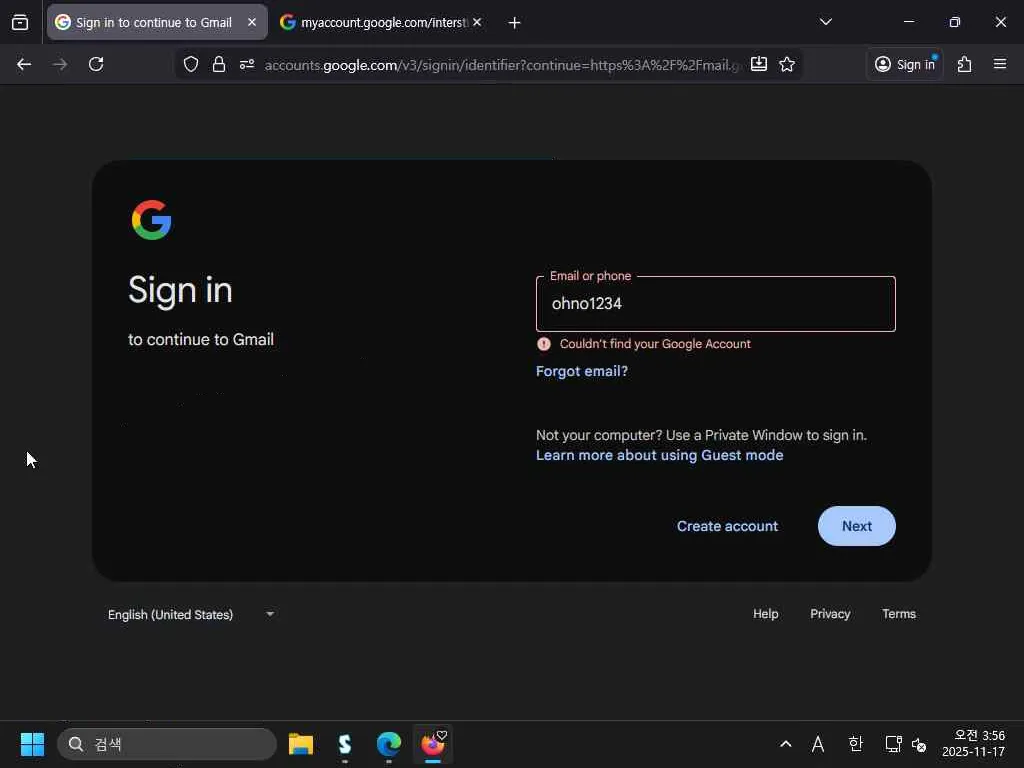Open Firefox View icon in tab bar
The image size is (1024, 768).
point(20,22)
